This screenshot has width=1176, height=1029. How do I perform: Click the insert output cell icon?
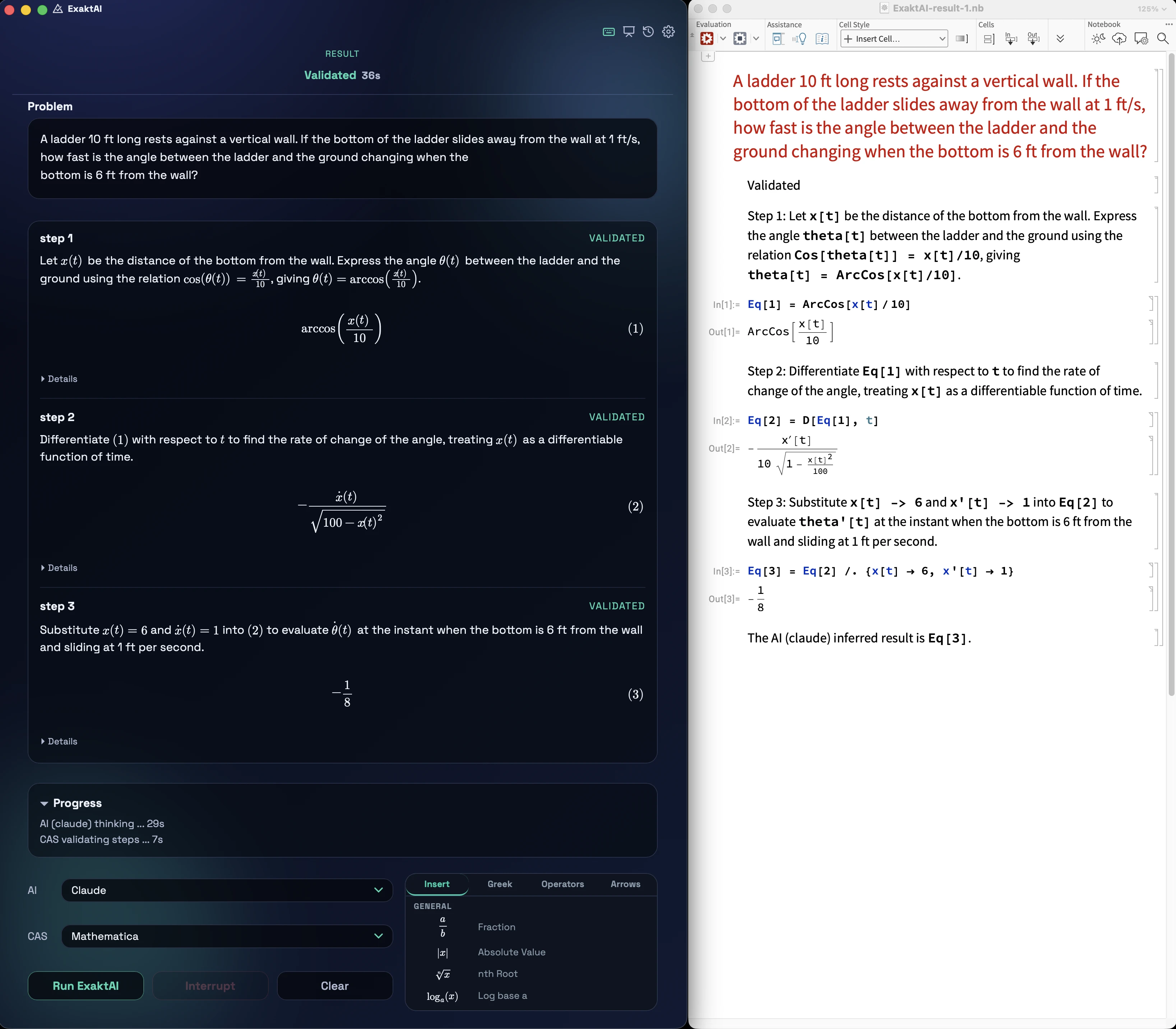1034,38
